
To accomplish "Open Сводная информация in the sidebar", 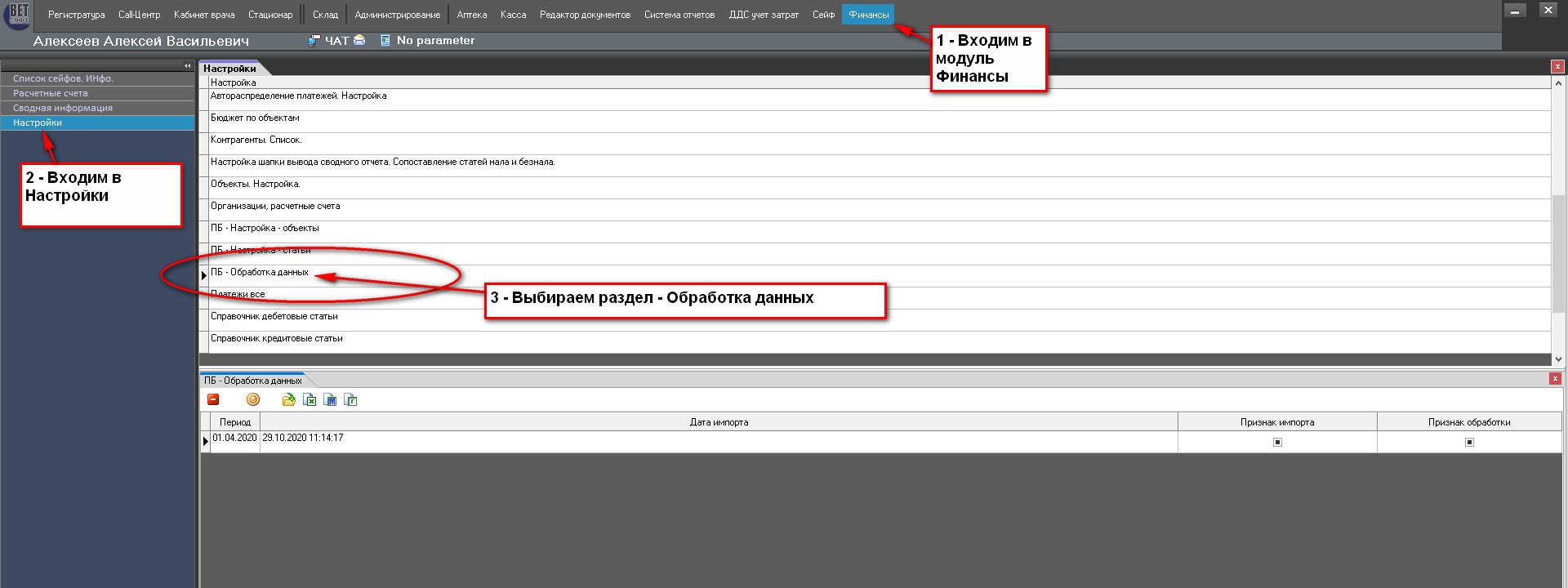I will (62, 108).
